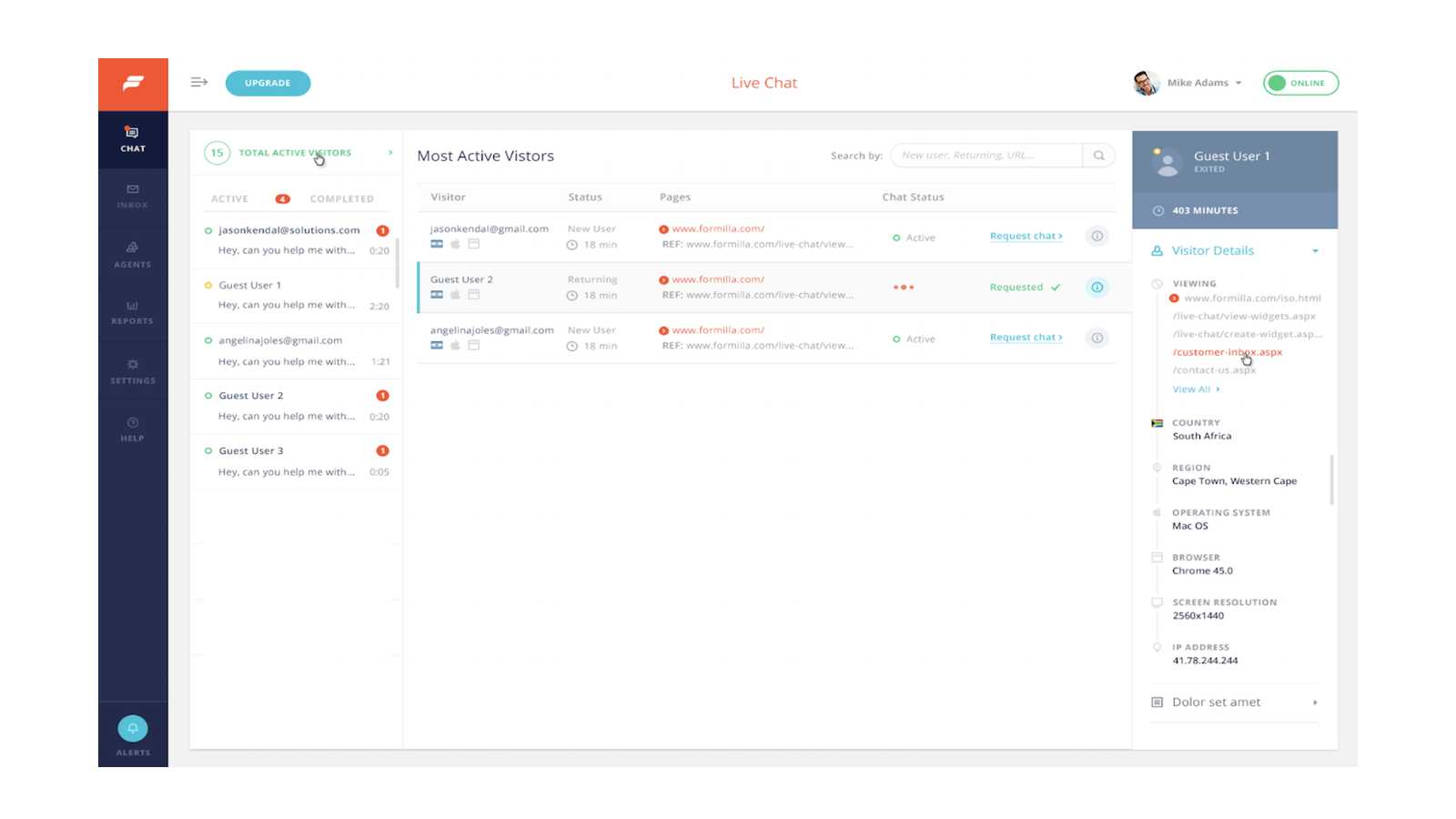Click the info icon on Guest User 2 row
This screenshot has width=1456, height=819.
(1097, 287)
